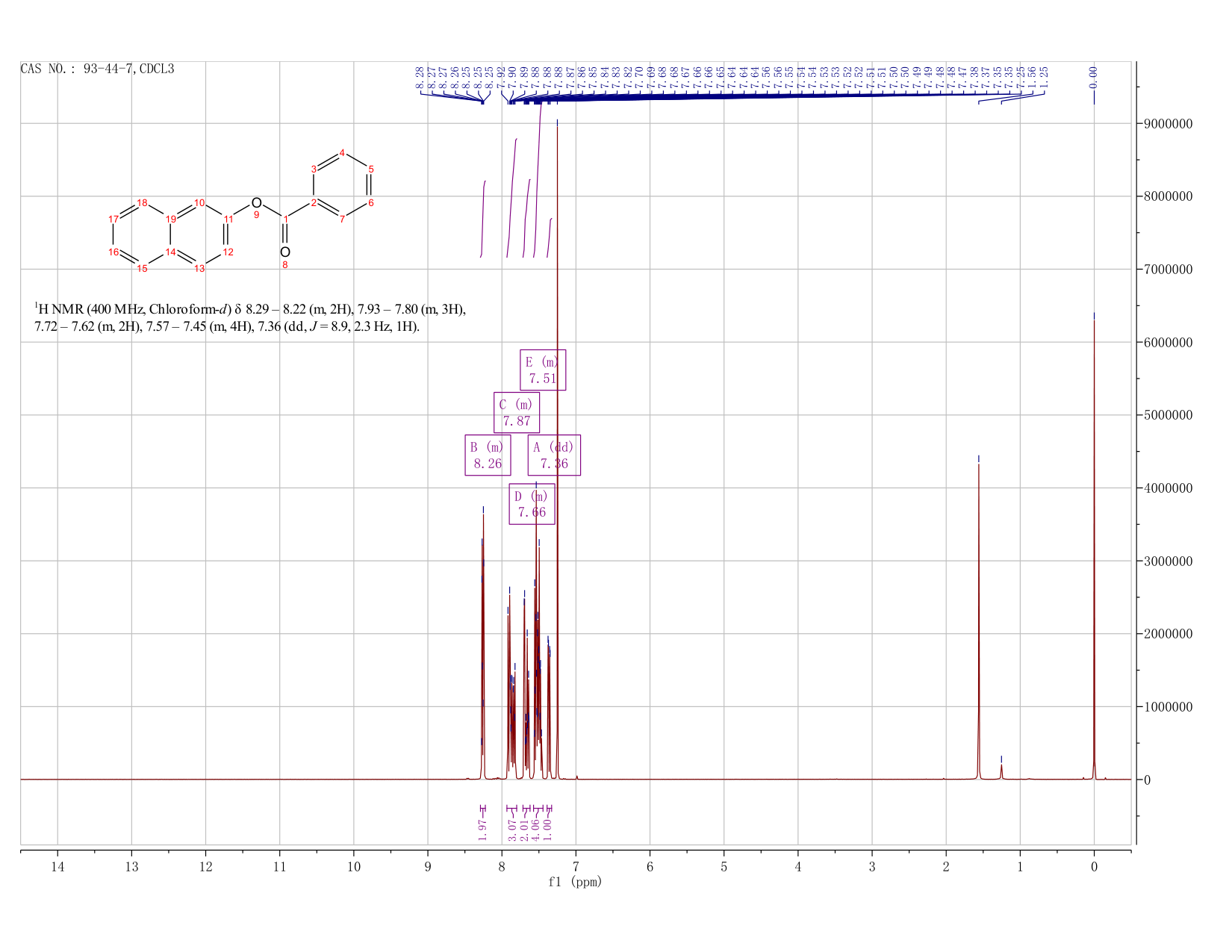Click the integral value 1.00
This screenshot has width=1232, height=952.
click(547, 829)
